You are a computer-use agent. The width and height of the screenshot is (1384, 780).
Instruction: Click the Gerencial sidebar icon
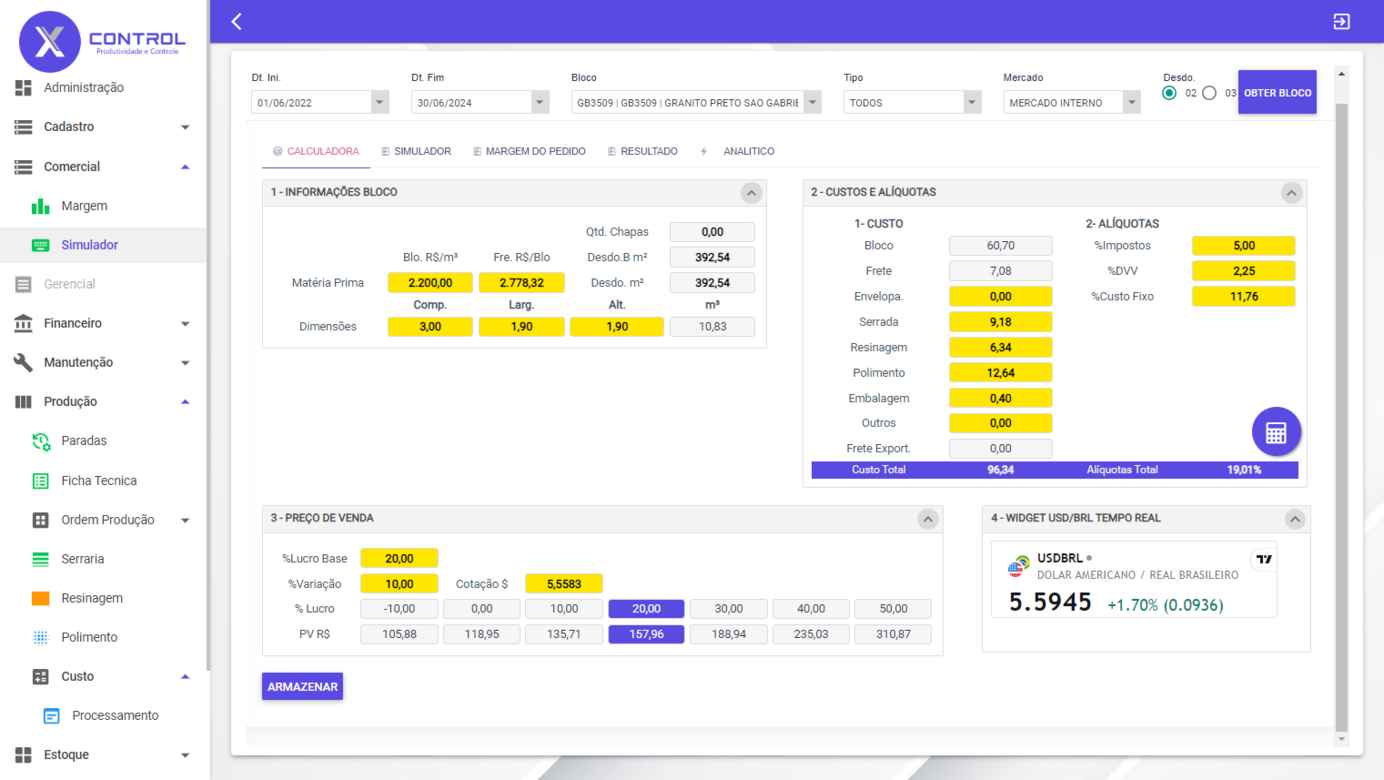coord(23,284)
